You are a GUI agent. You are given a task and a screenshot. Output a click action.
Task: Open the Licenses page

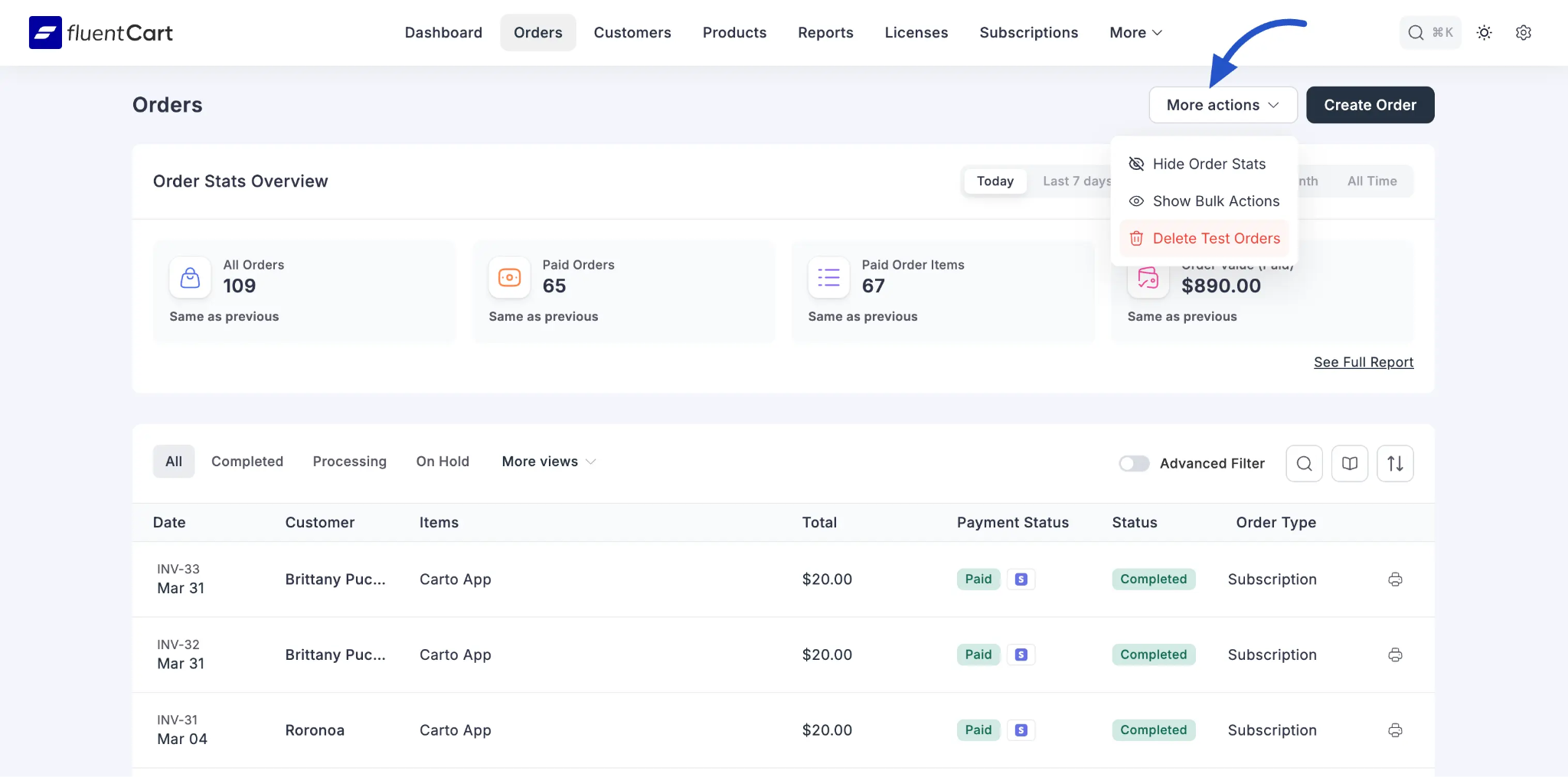click(916, 32)
